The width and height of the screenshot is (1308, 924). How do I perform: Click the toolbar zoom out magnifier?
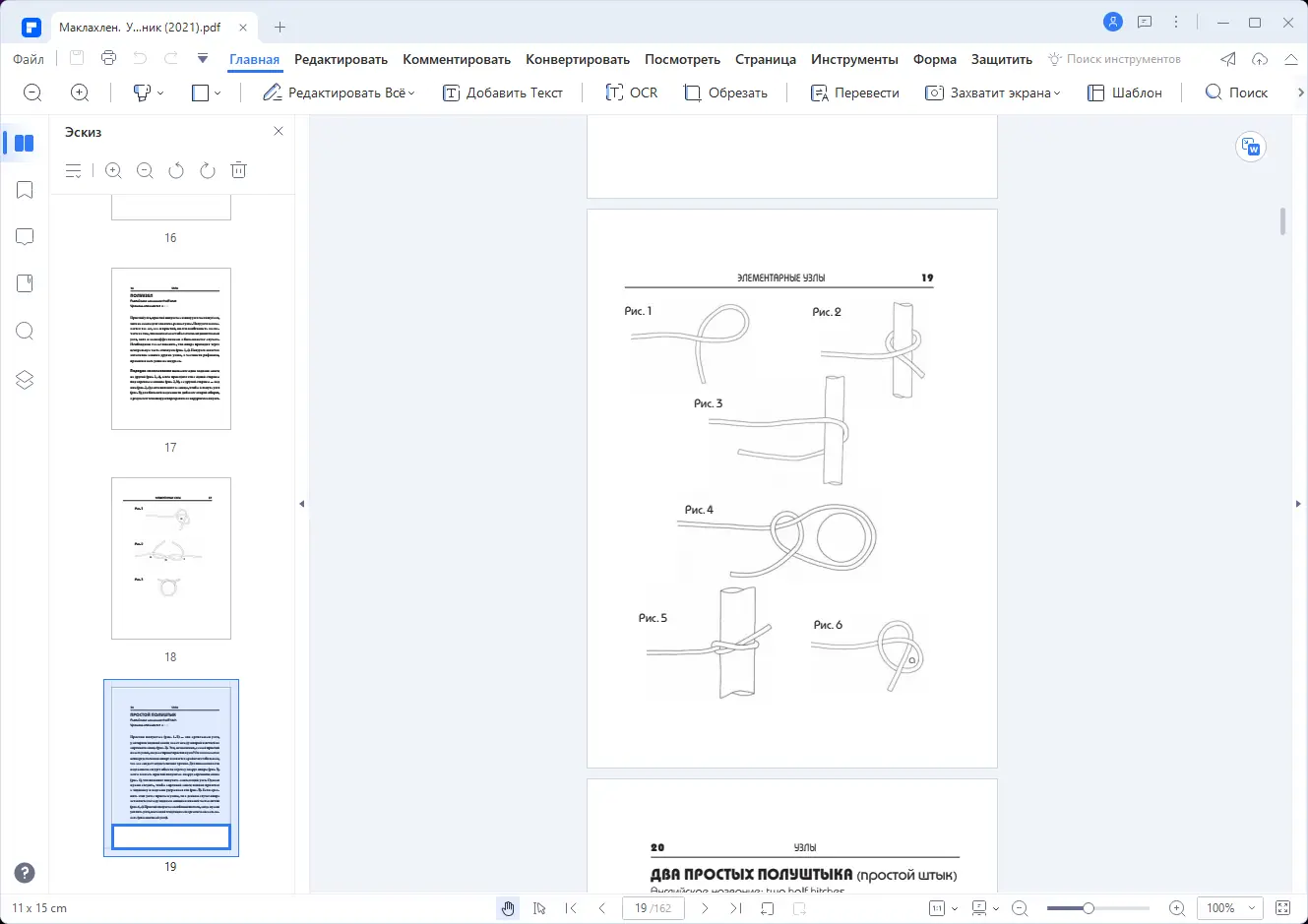coord(32,92)
